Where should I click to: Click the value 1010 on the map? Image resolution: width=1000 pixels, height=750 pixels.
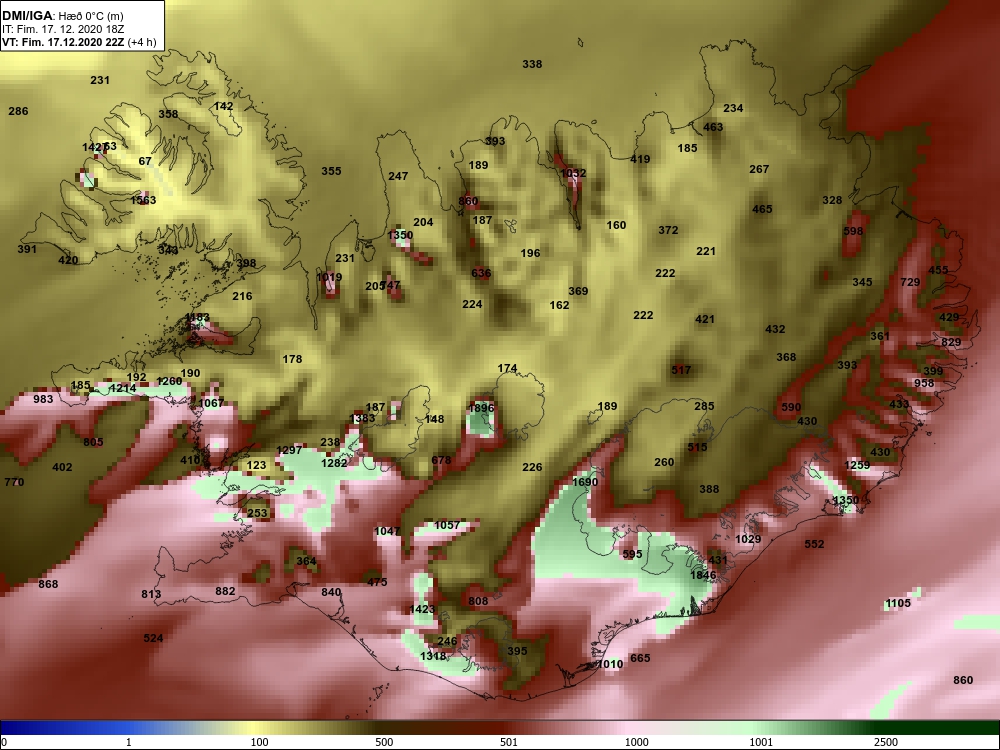click(610, 664)
